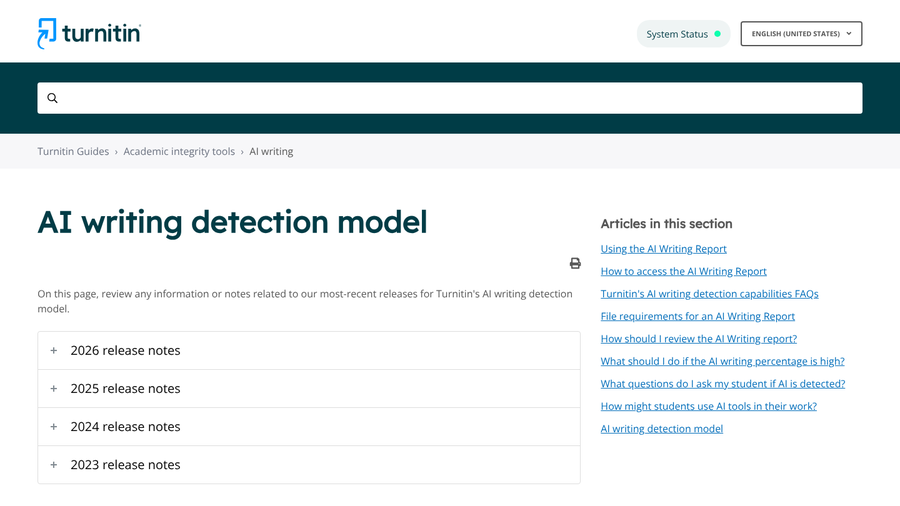Image resolution: width=900 pixels, height=506 pixels.
Task: Go to AI writing breadcrumb
Action: tap(271, 151)
